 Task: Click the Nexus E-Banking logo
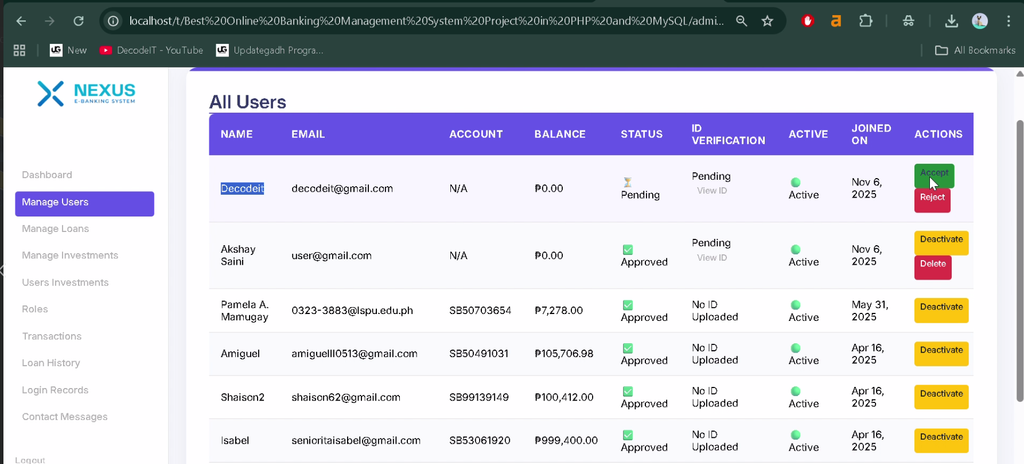(x=86, y=93)
